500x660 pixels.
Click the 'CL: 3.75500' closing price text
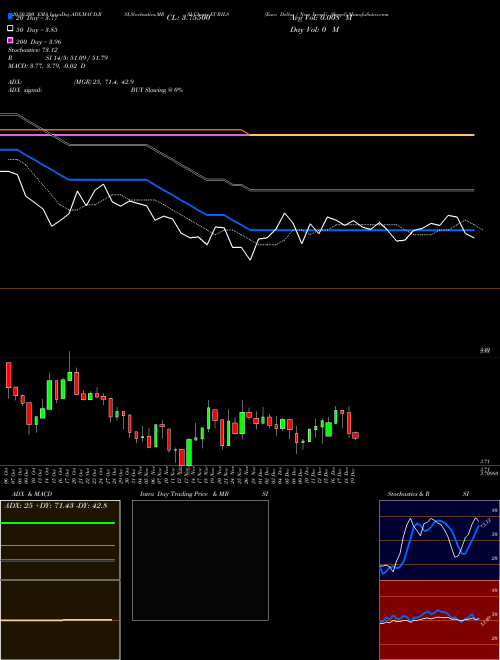point(189,18)
